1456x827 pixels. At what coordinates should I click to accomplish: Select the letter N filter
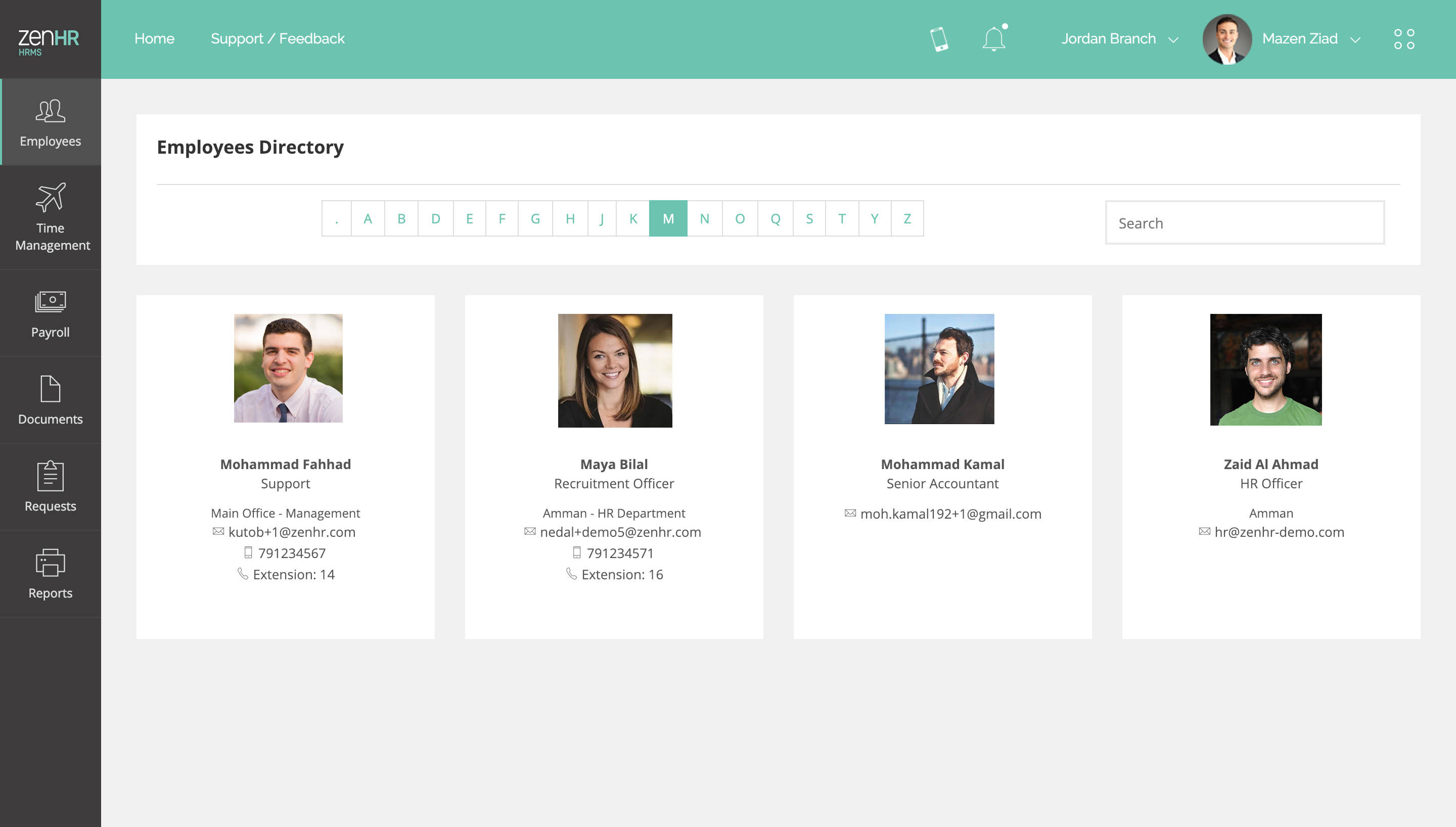tap(704, 219)
